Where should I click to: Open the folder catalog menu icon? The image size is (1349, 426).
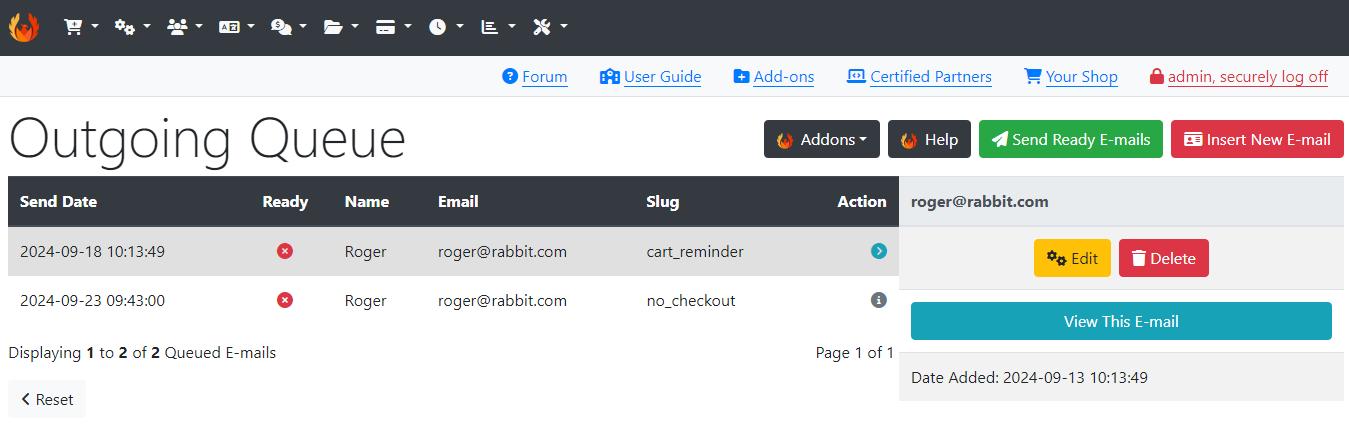pyautogui.click(x=341, y=27)
